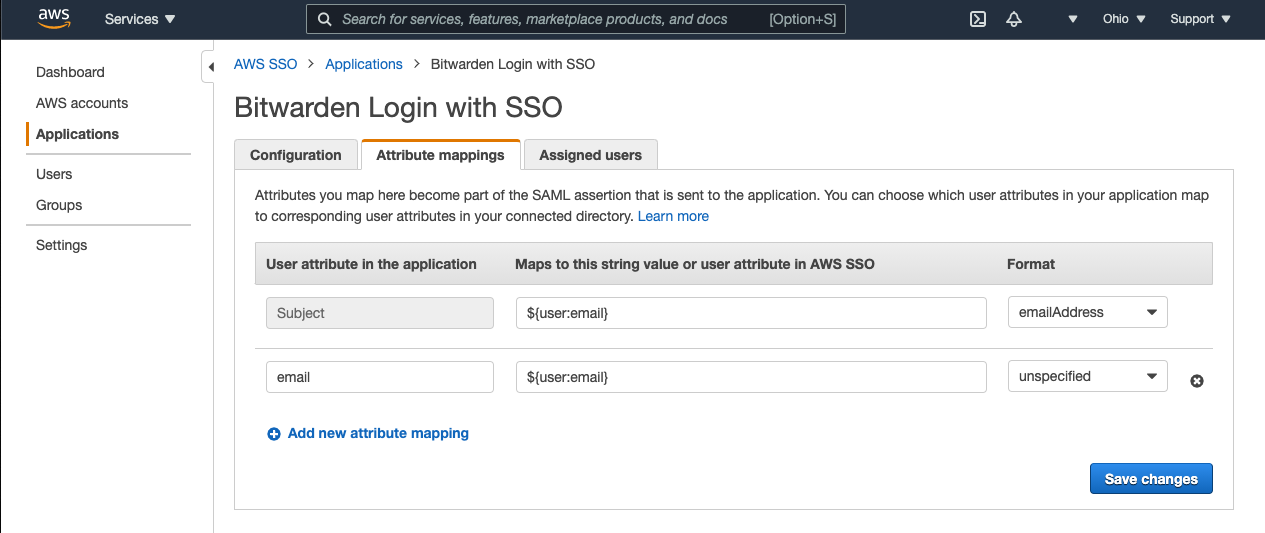Open the Learn more link

(x=673, y=216)
